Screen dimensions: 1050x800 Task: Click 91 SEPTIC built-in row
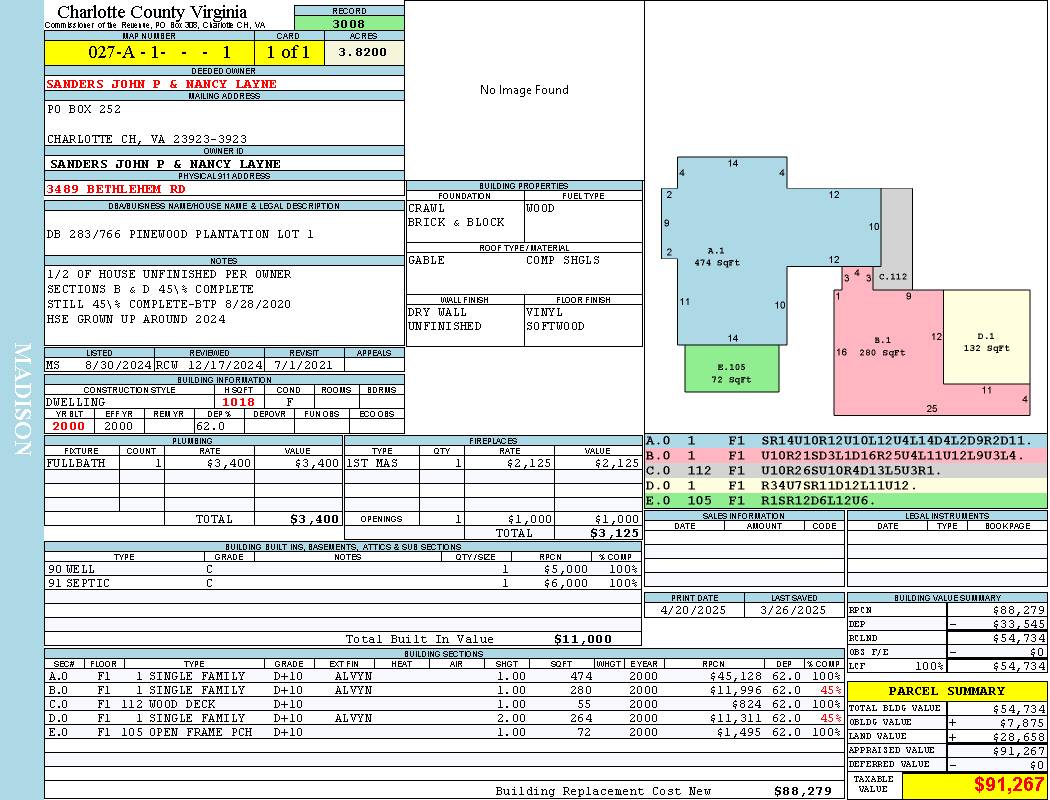(343, 583)
